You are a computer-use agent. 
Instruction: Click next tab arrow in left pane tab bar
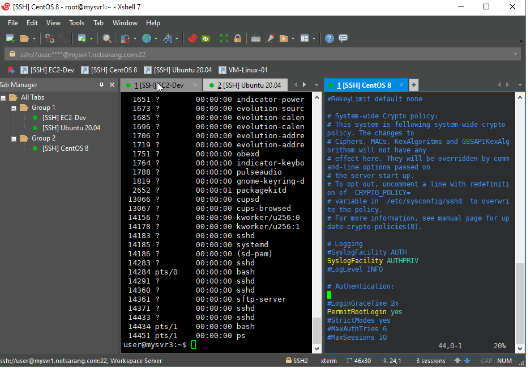[x=304, y=85]
